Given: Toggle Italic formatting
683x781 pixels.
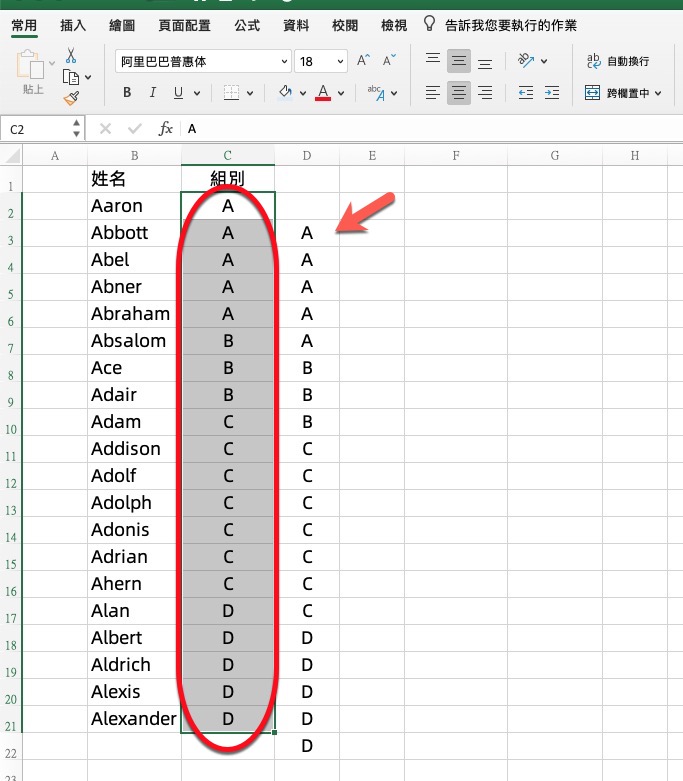Looking at the screenshot, I should coord(152,93).
